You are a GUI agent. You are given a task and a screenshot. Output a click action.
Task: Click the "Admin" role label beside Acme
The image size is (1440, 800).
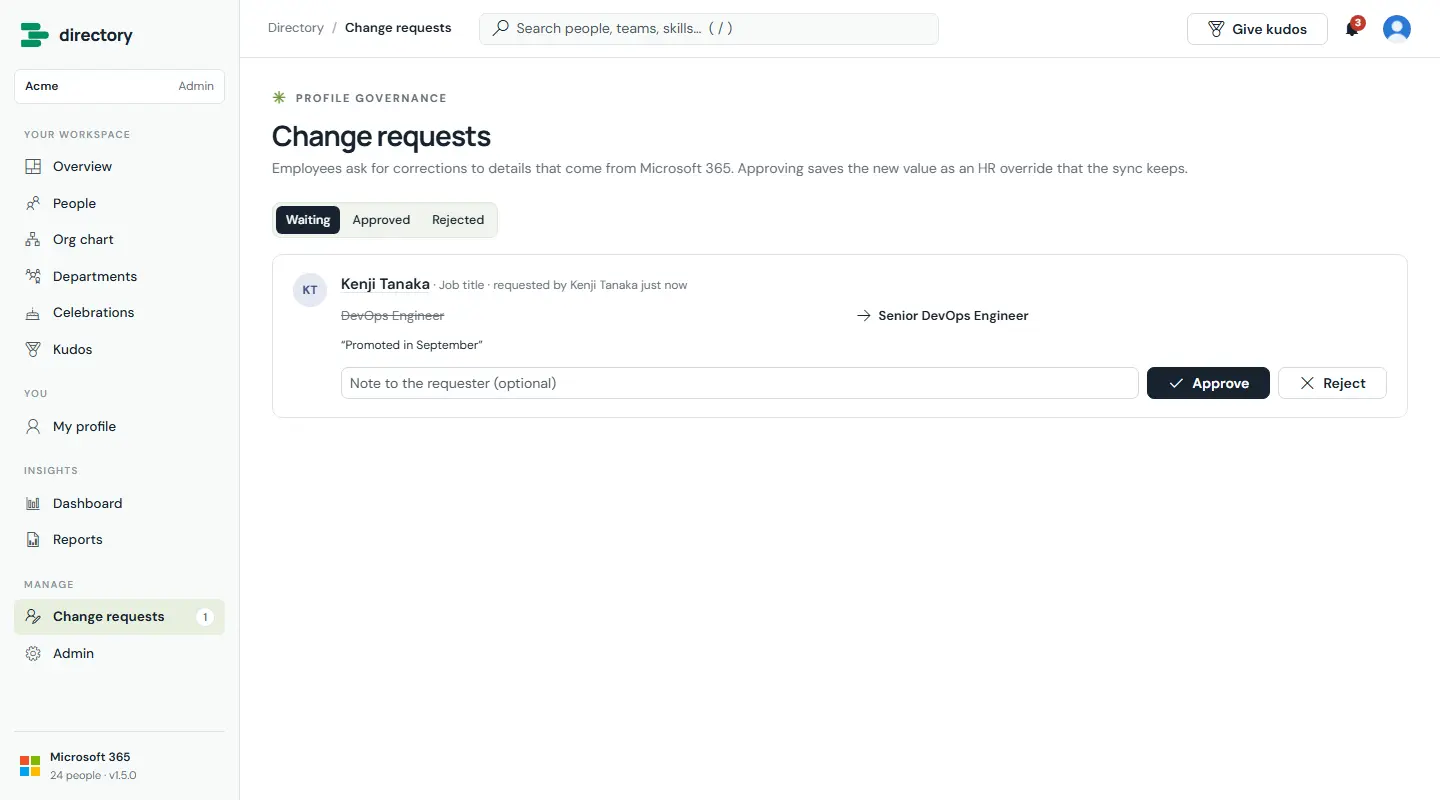[x=196, y=86]
